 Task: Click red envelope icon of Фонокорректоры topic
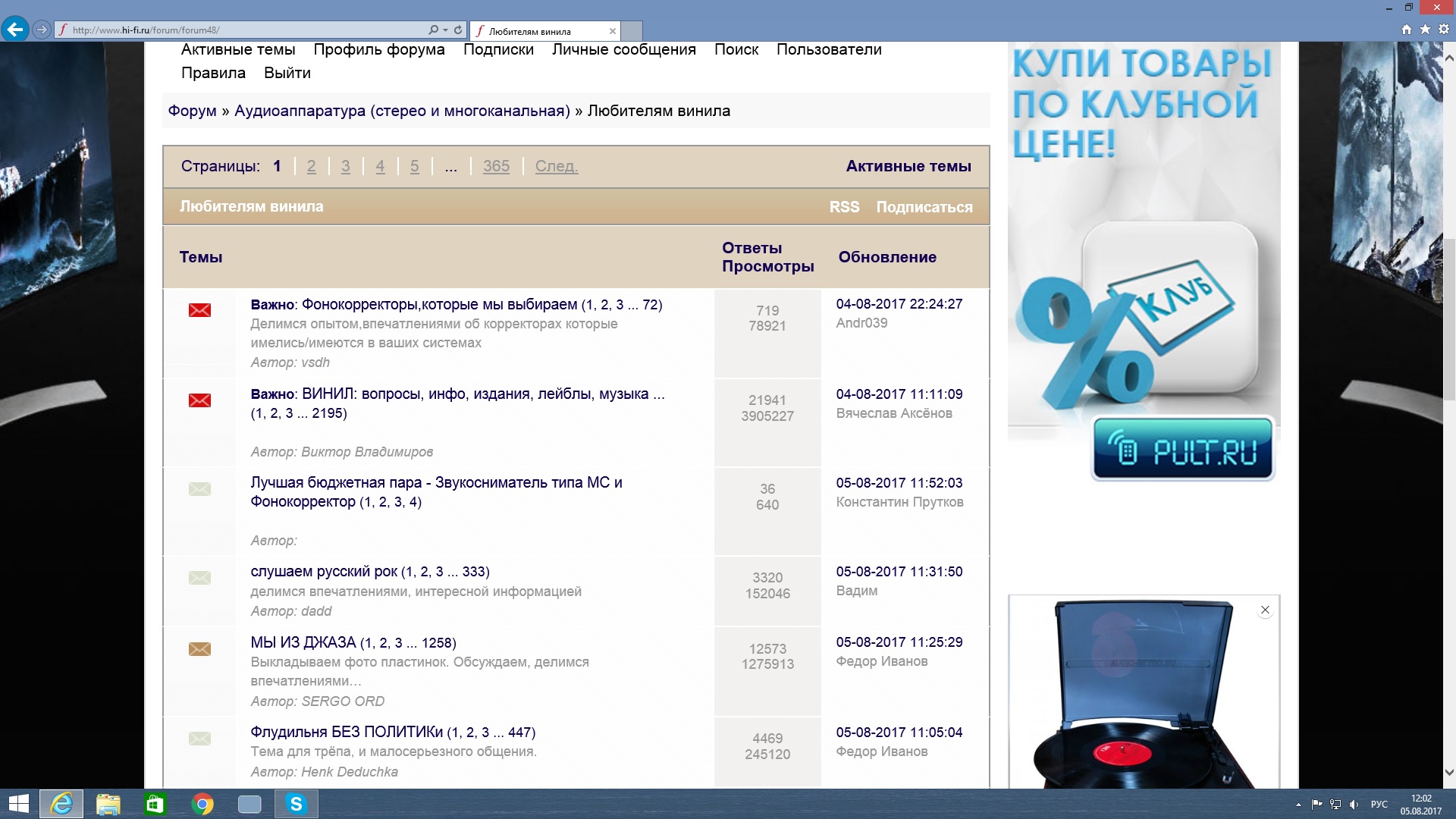pos(199,310)
